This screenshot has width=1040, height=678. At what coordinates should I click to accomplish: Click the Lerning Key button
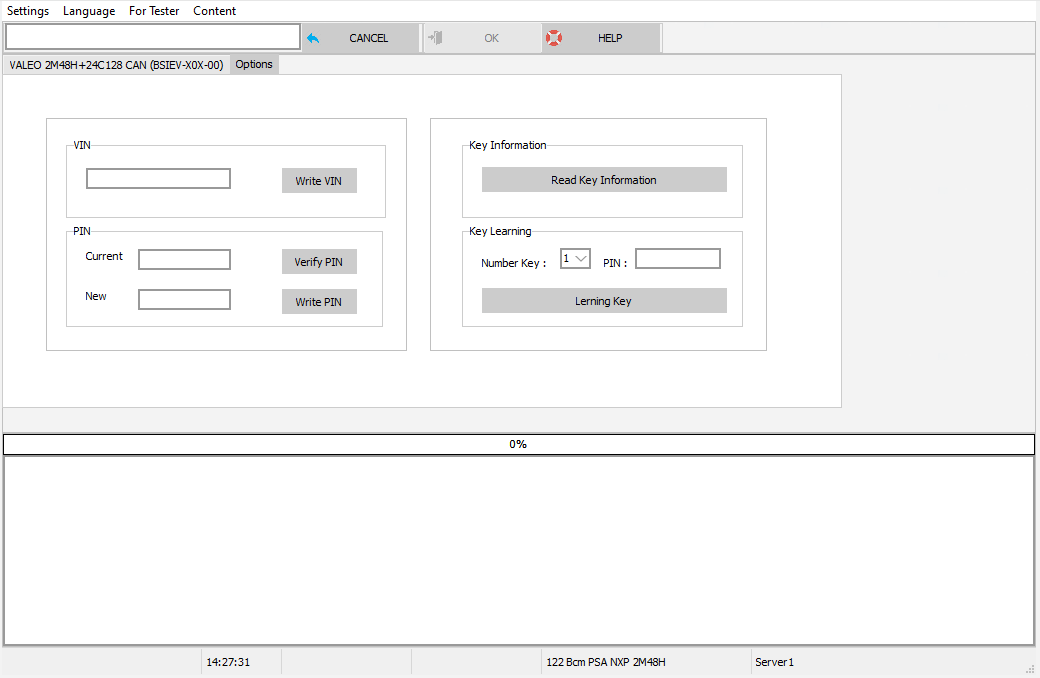click(x=604, y=300)
